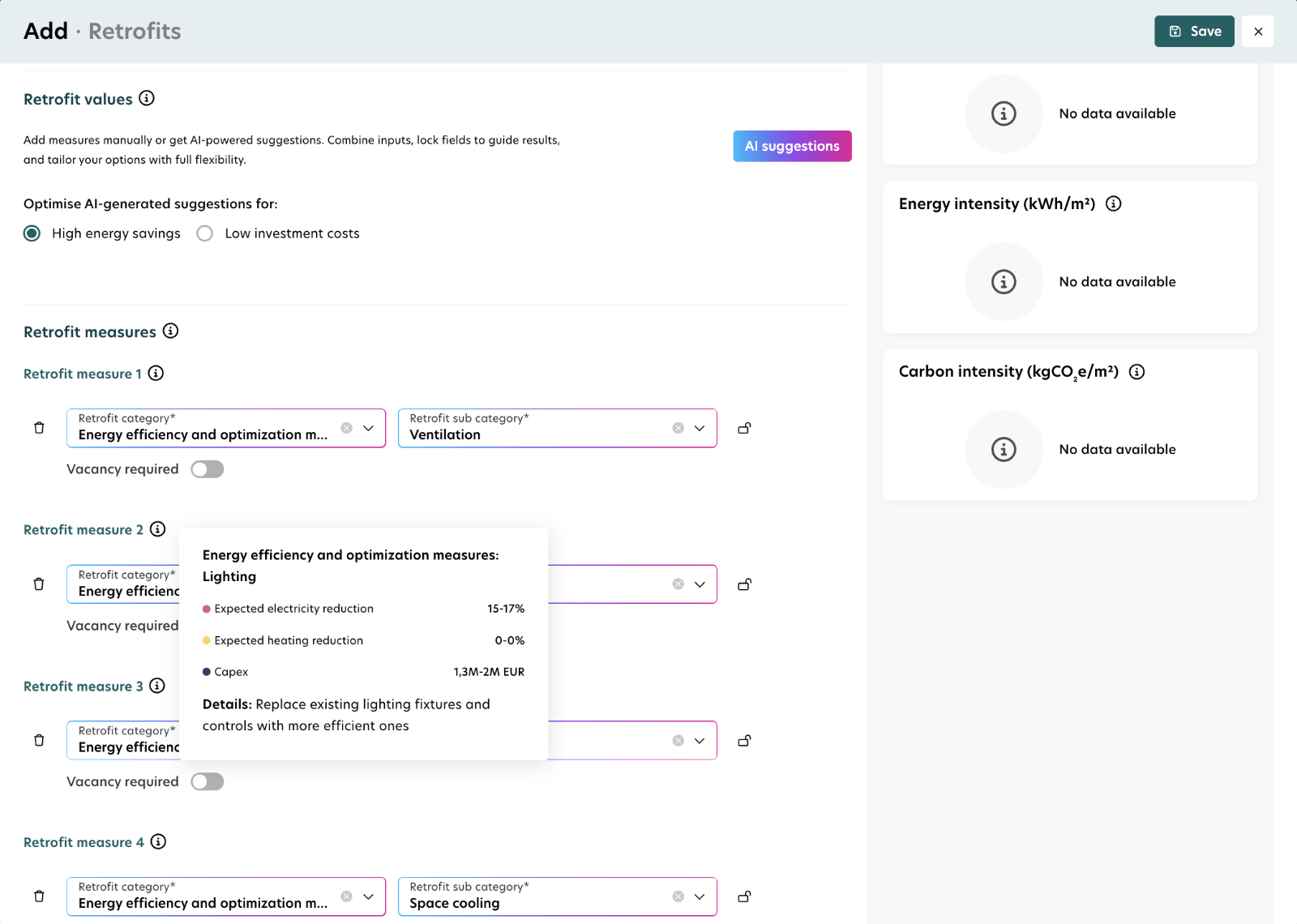
Task: Open info icon next to Retrofit values
Action: (x=147, y=98)
